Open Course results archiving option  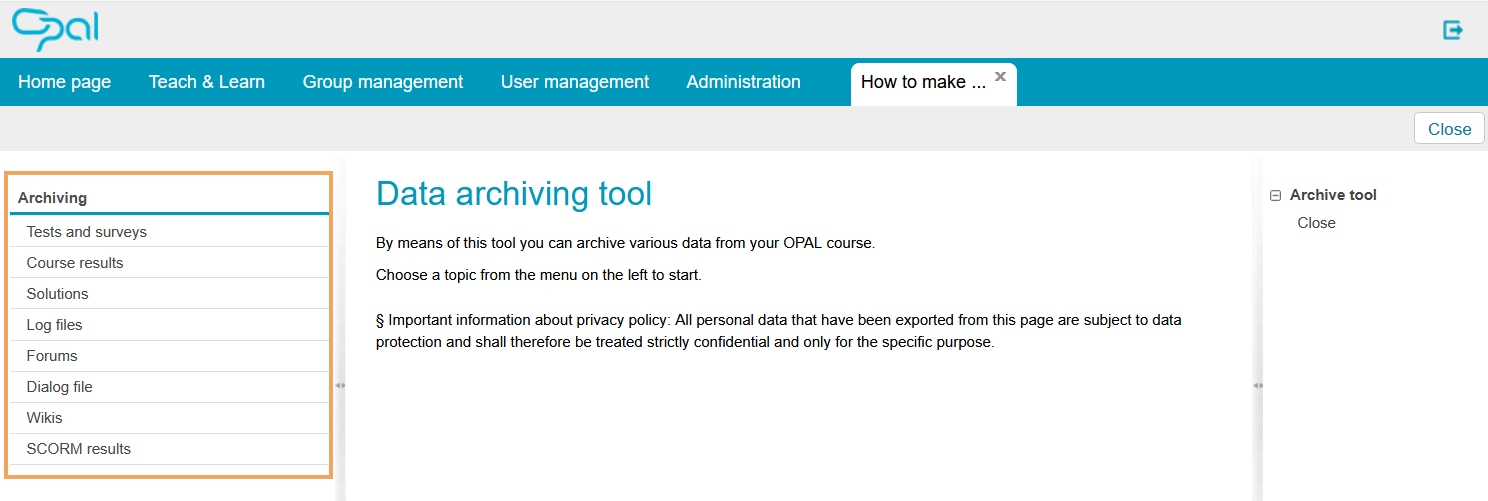(75, 263)
